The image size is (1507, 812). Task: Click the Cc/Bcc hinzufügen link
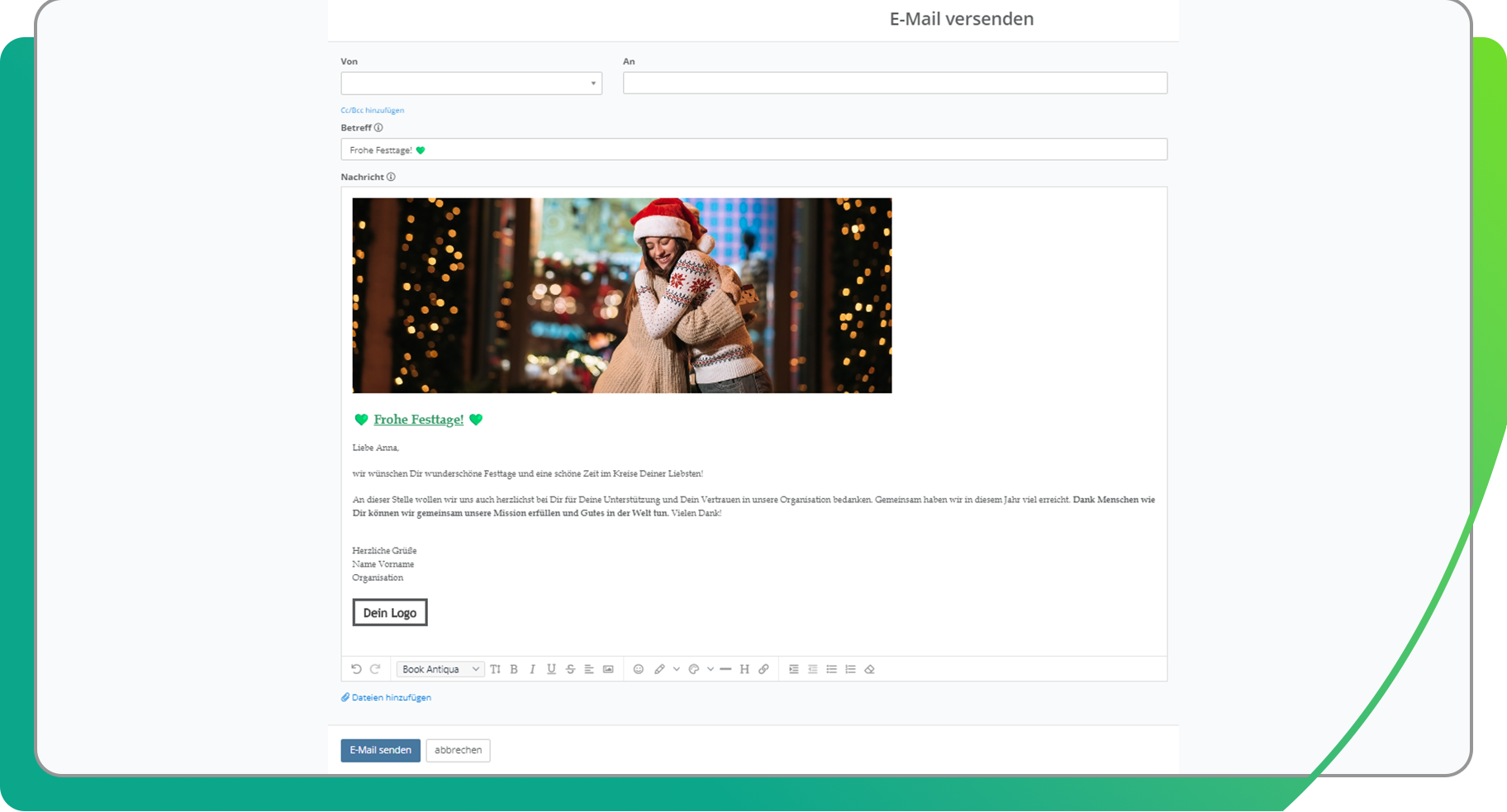click(x=372, y=110)
